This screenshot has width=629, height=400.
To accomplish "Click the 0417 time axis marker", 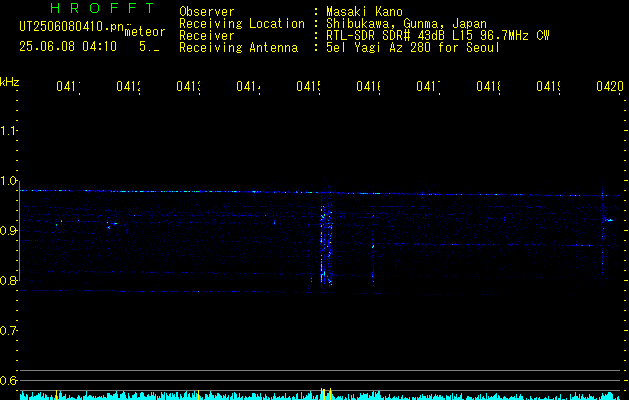I will (428, 87).
